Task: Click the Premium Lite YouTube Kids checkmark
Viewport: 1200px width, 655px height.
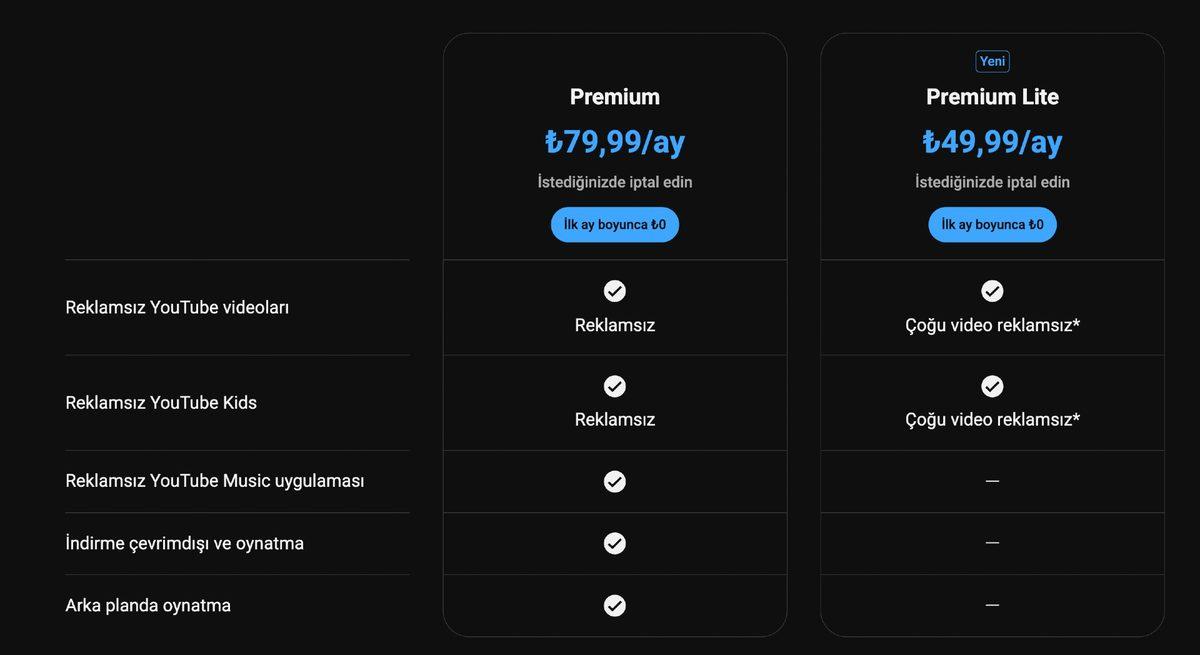Action: pos(992,386)
